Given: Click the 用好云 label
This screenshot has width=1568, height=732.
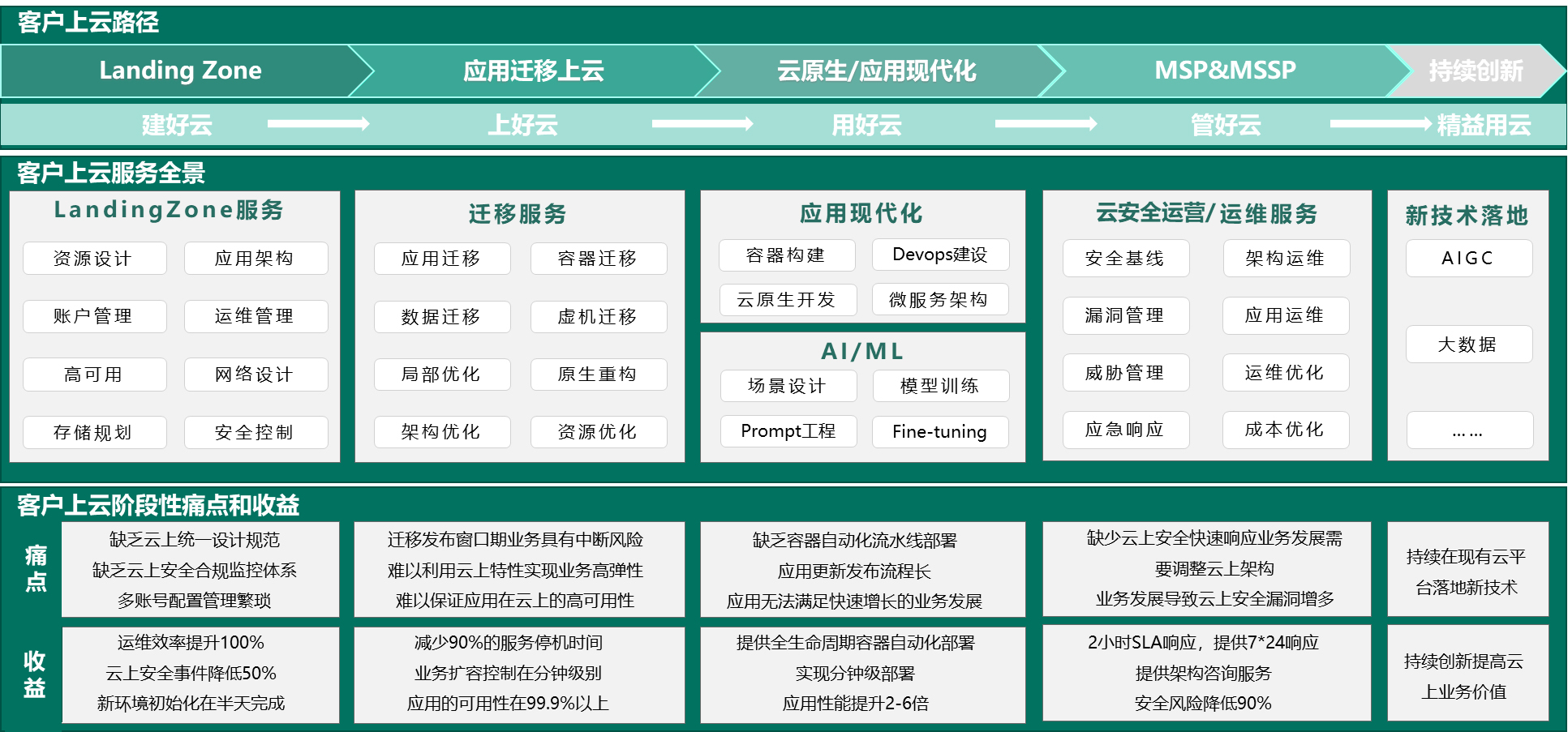Looking at the screenshot, I should 866,125.
